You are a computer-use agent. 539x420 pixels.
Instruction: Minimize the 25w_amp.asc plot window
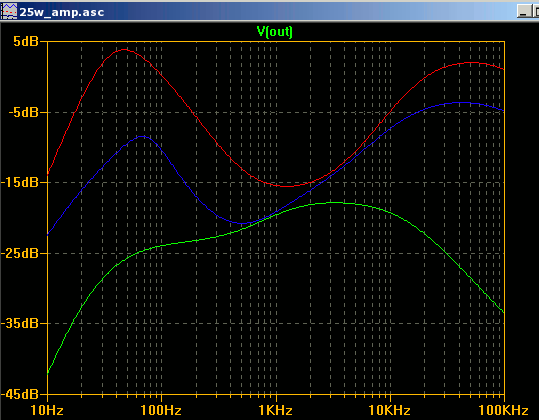click(x=523, y=11)
